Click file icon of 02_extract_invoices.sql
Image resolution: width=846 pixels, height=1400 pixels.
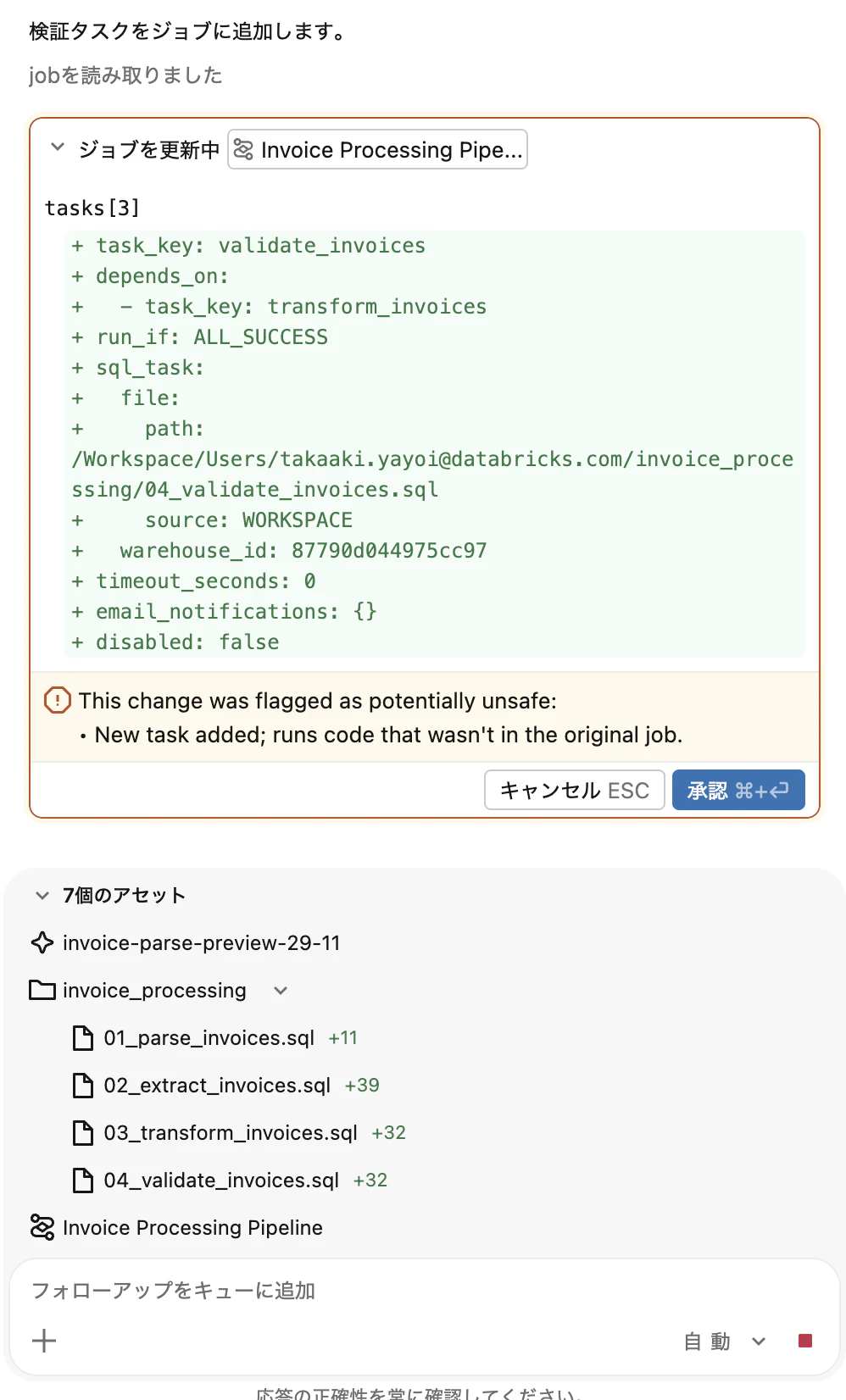[83, 1085]
